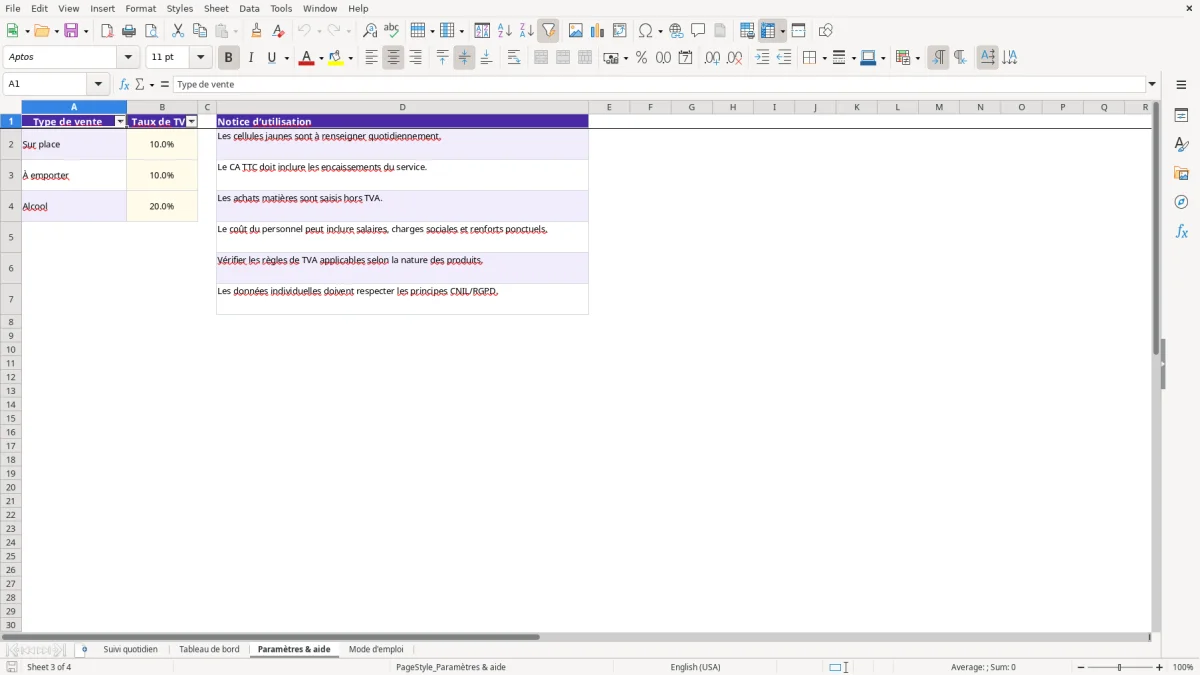
Task: Click the Define Print Area icon
Action: click(747, 31)
